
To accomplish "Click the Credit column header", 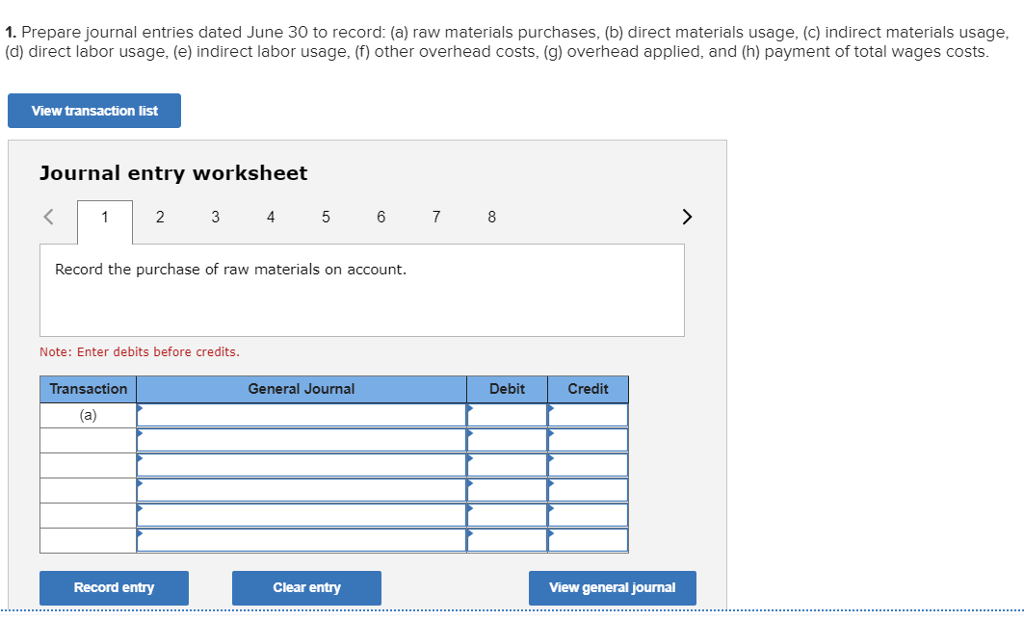I will pos(588,389).
